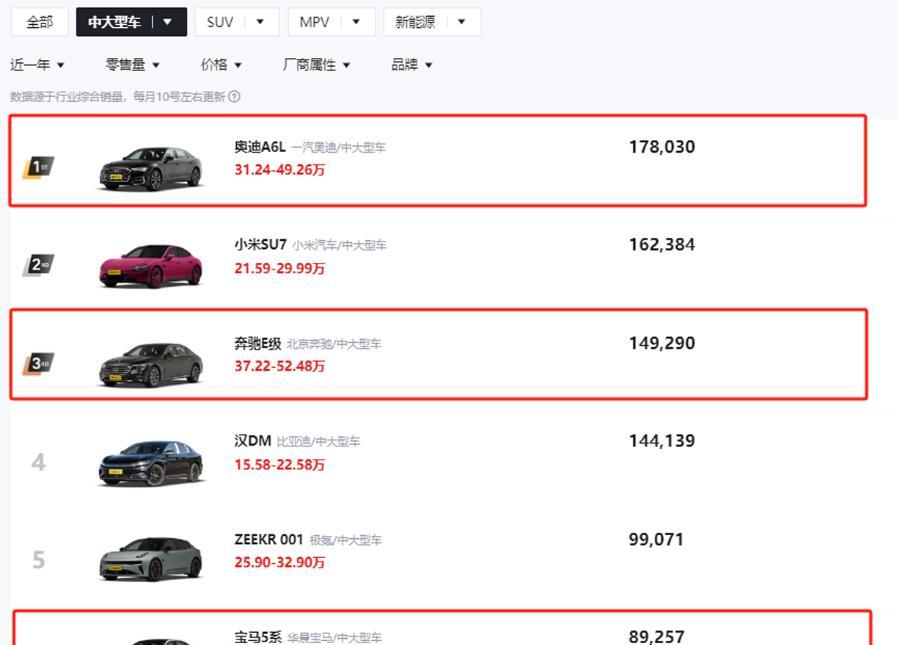The width and height of the screenshot is (897, 645).
Task: Select the 中大型车 category tab
Action: 115,22
